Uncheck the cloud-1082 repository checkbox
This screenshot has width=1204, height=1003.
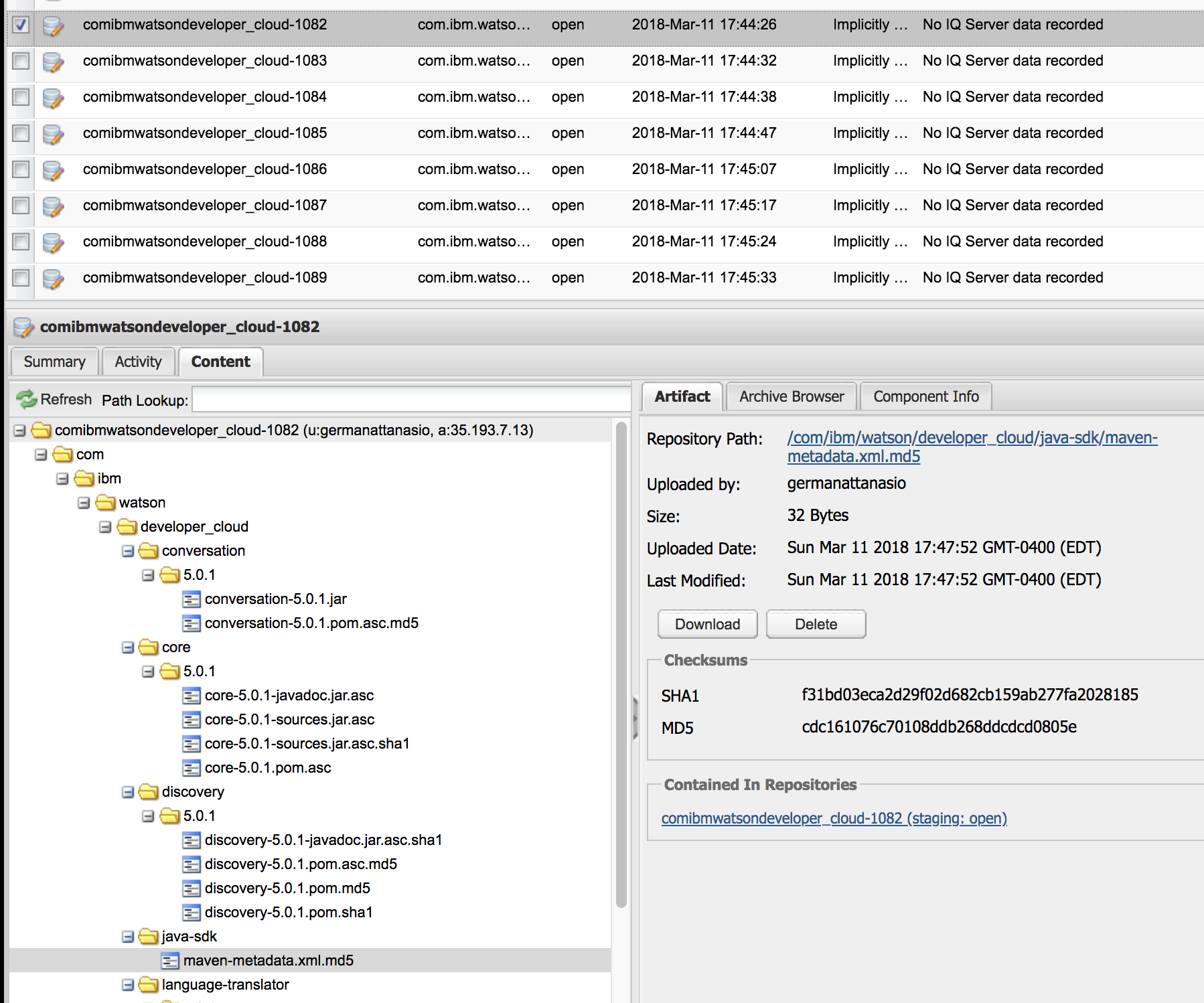tap(21, 25)
